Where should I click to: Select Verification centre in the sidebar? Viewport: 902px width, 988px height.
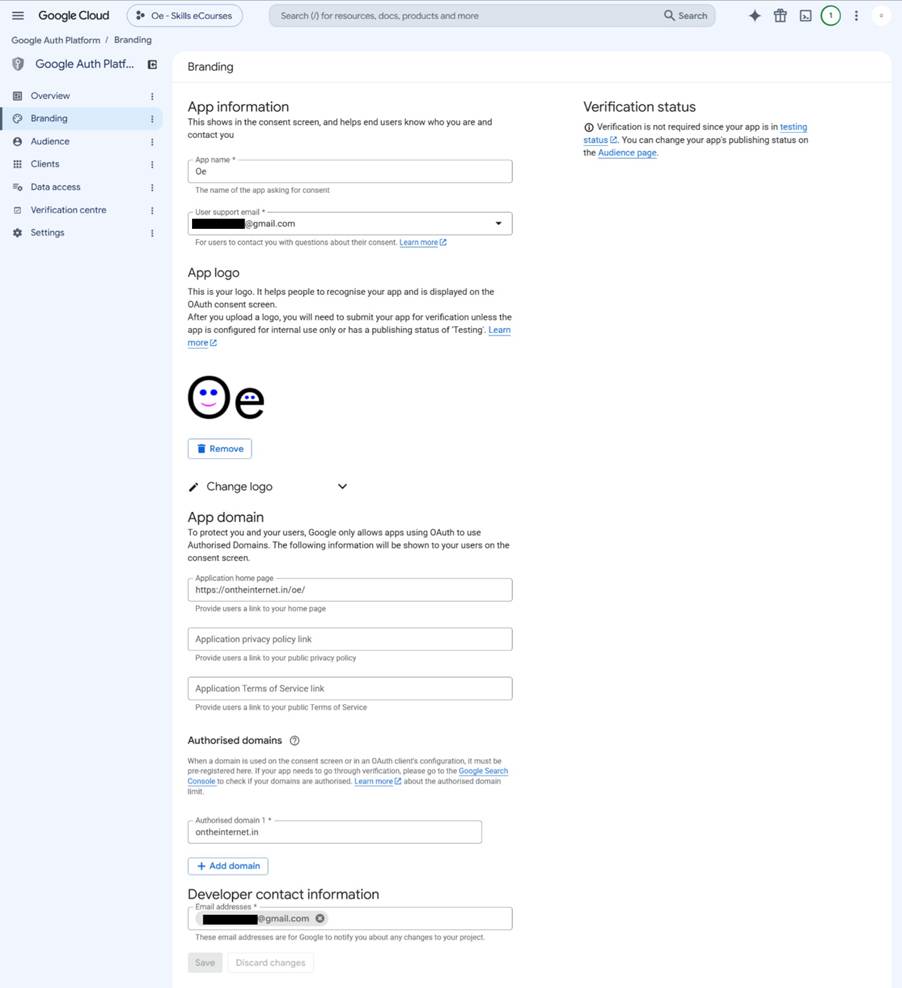pos(68,210)
